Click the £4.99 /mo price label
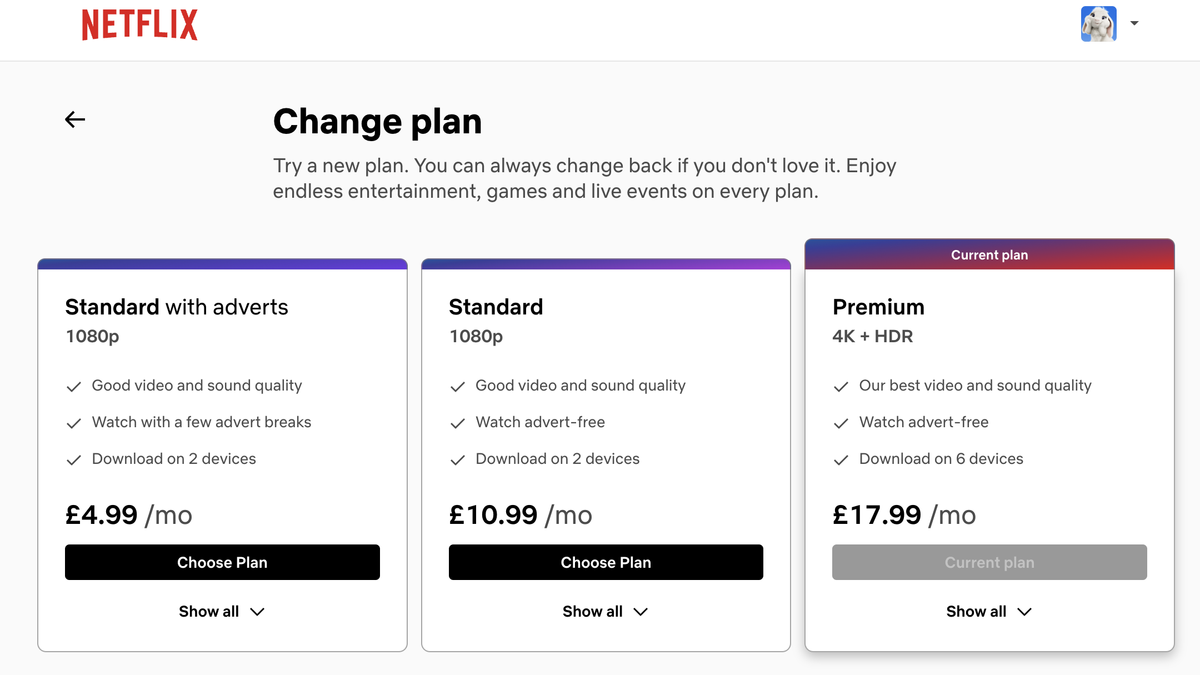This screenshot has height=675, width=1200. pos(129,514)
